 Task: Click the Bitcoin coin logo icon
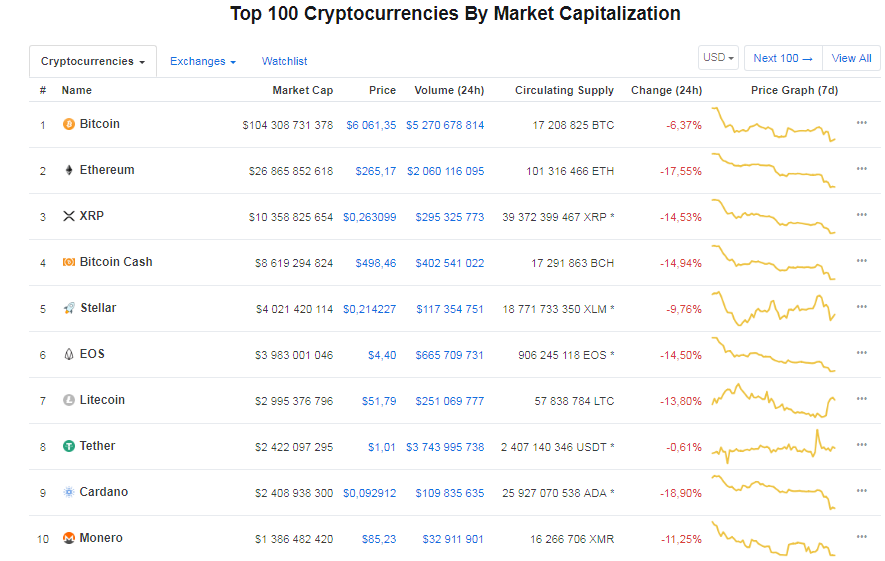(69, 125)
